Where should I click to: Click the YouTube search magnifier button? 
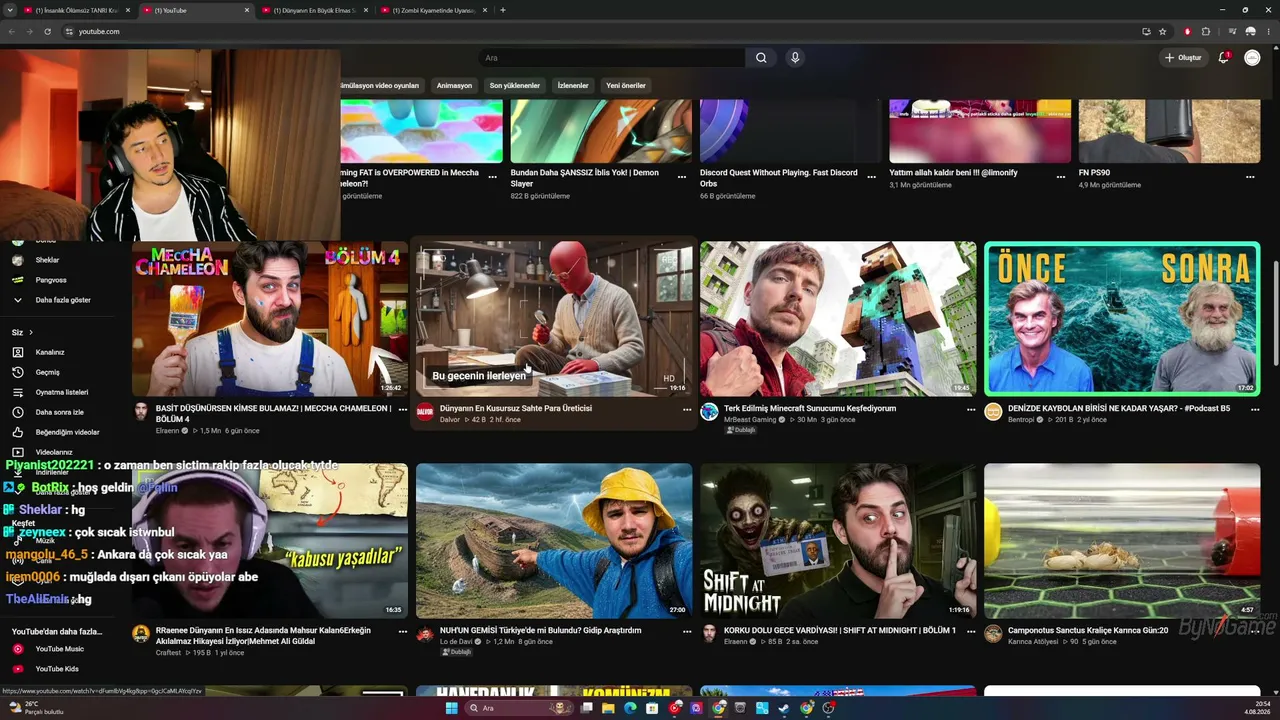coord(761,58)
